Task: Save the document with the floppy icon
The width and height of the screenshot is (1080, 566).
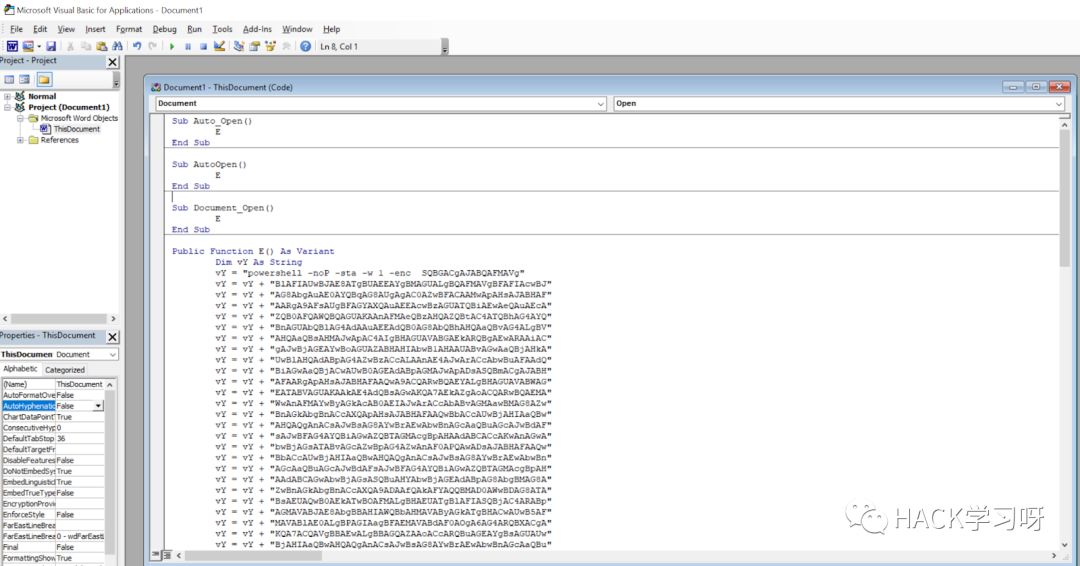Action: click(51, 46)
